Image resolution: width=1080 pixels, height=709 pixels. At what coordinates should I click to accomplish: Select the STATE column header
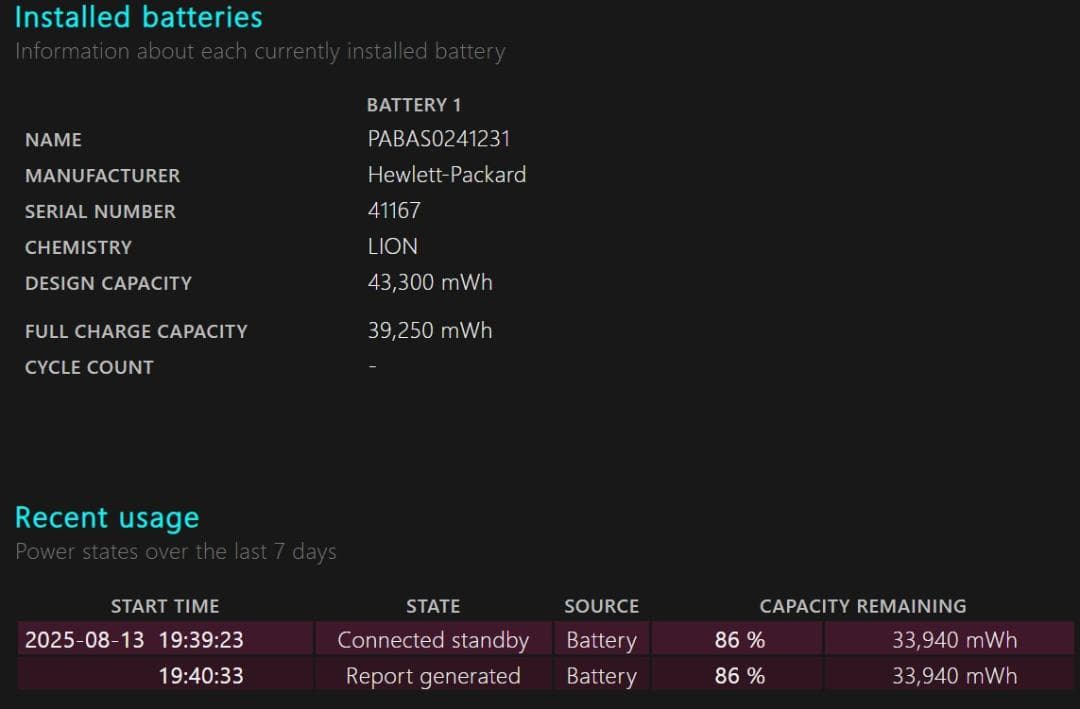[433, 606]
